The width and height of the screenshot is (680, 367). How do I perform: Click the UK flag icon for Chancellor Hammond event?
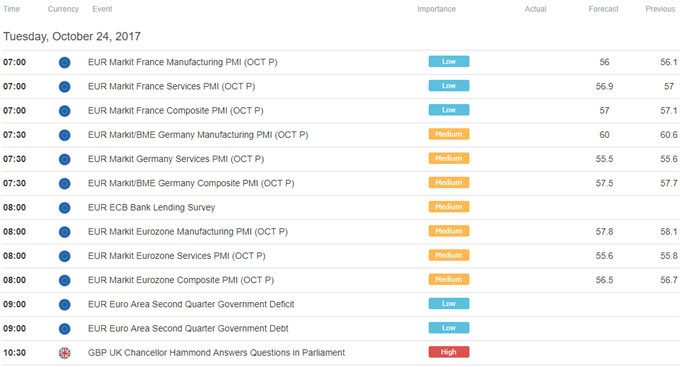[x=65, y=354]
